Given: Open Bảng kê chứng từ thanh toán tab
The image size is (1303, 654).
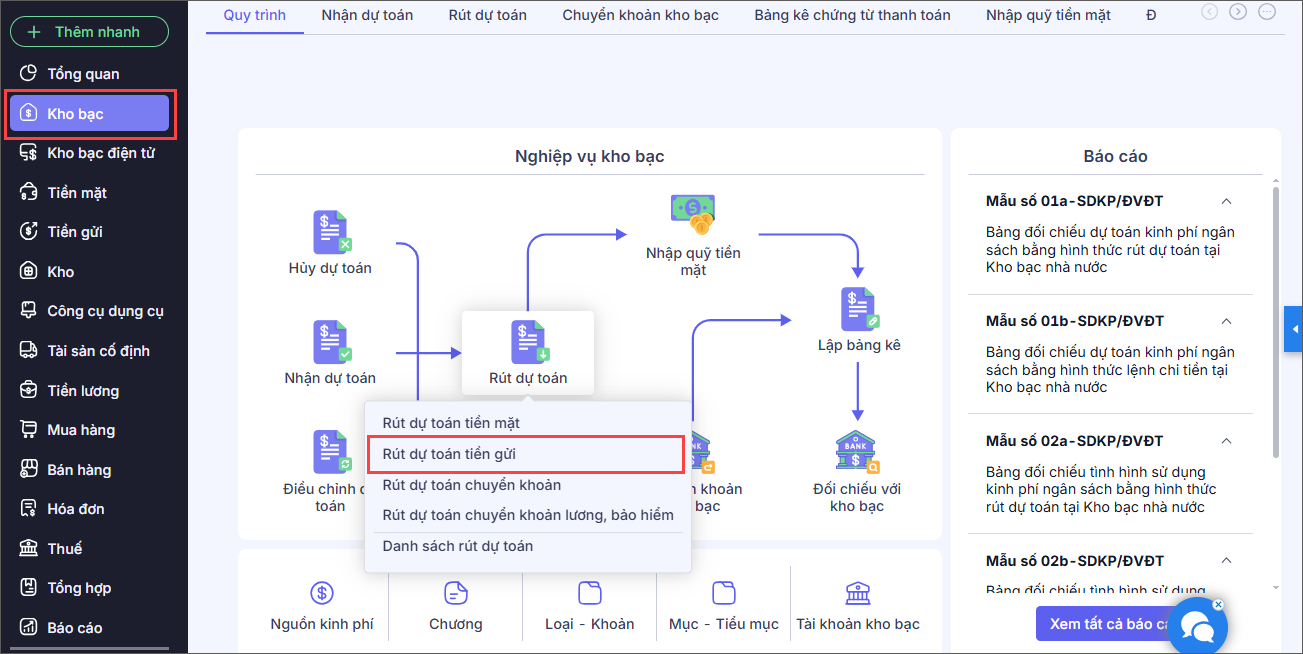Looking at the screenshot, I should point(852,15).
